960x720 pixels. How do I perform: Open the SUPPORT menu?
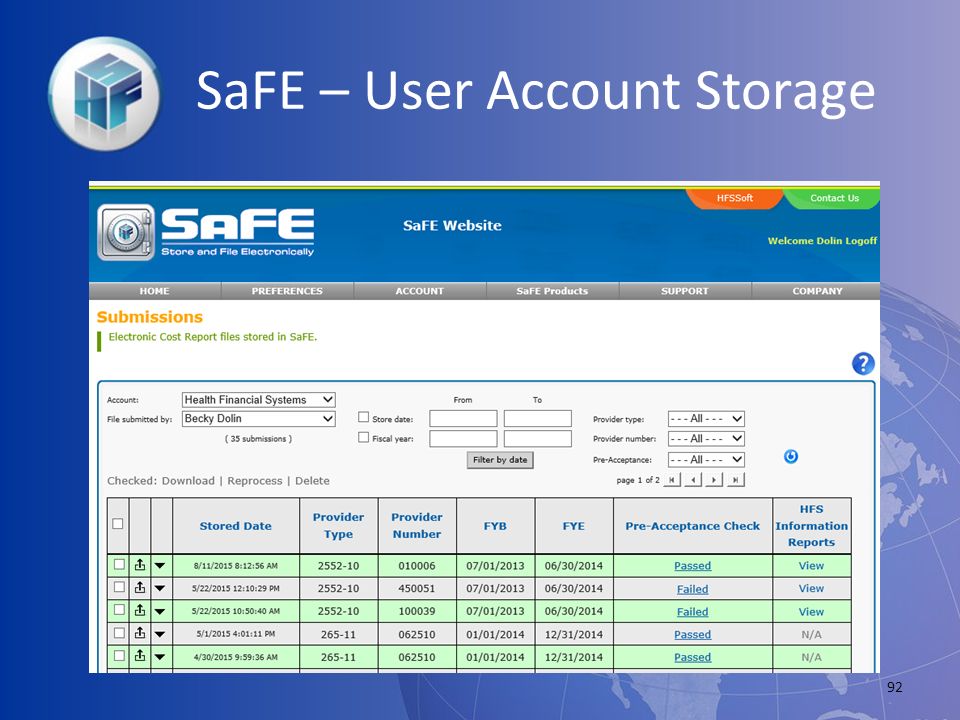point(684,291)
